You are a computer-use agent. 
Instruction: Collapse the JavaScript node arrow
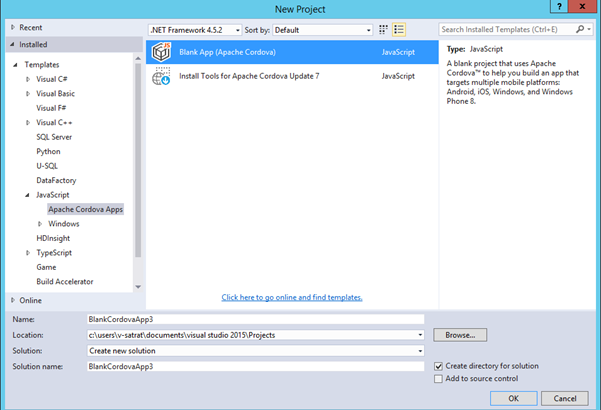[27, 195]
